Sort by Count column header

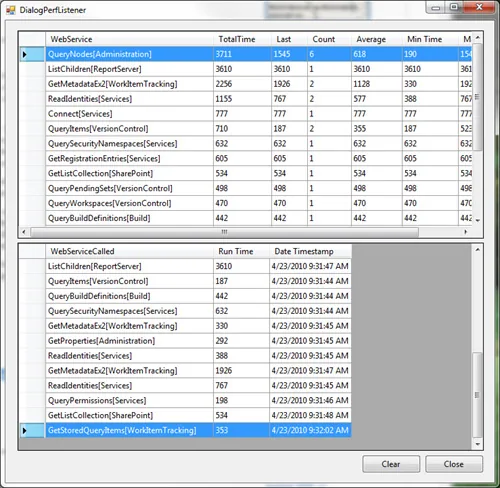329,39
